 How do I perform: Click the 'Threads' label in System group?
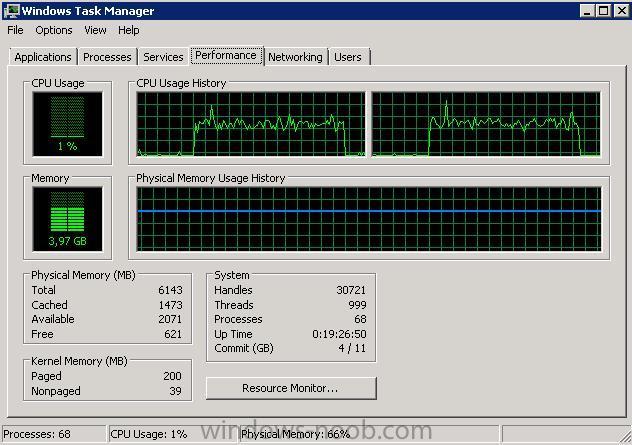click(234, 305)
